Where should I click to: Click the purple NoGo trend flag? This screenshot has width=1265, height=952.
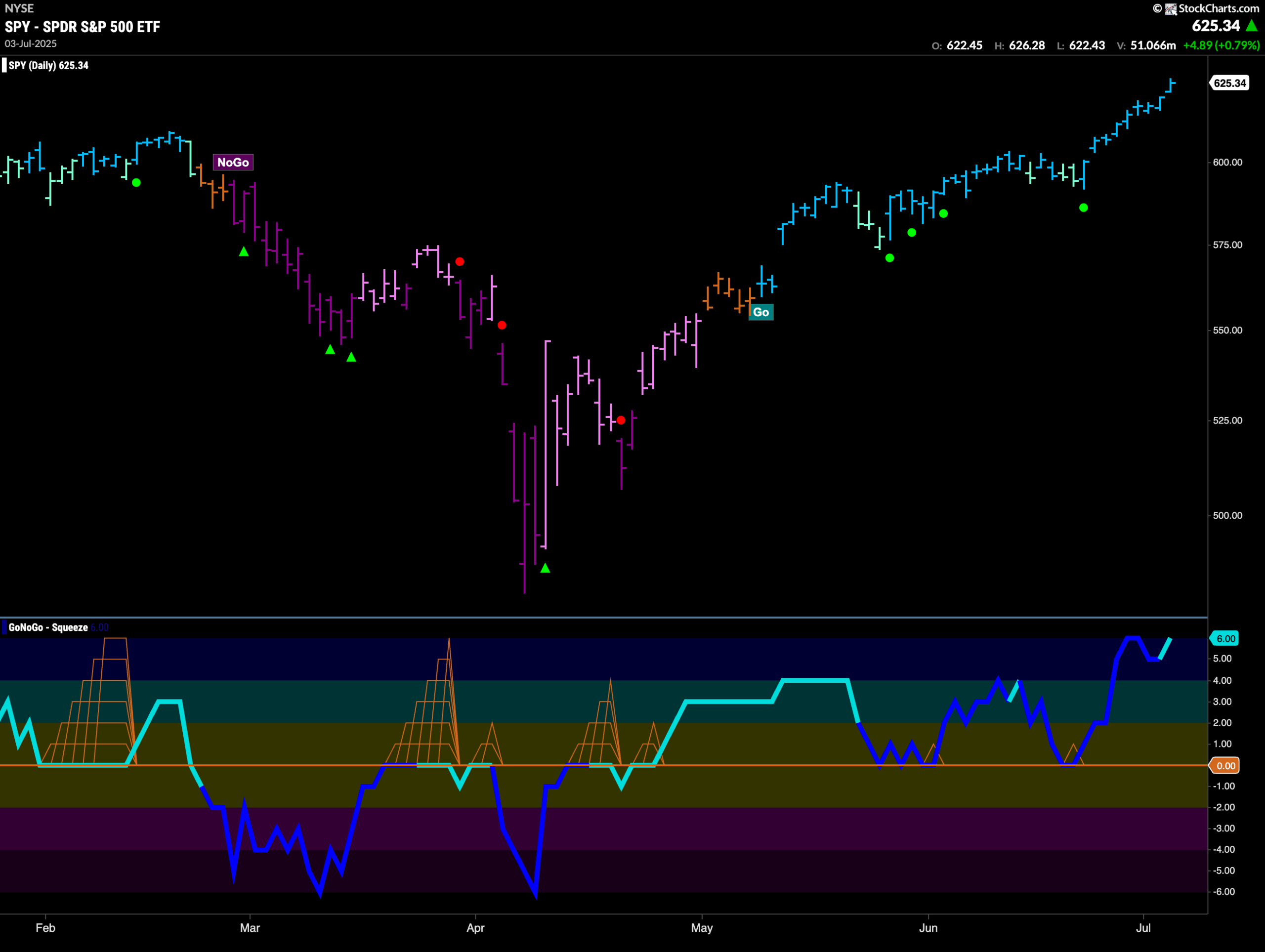(232, 162)
